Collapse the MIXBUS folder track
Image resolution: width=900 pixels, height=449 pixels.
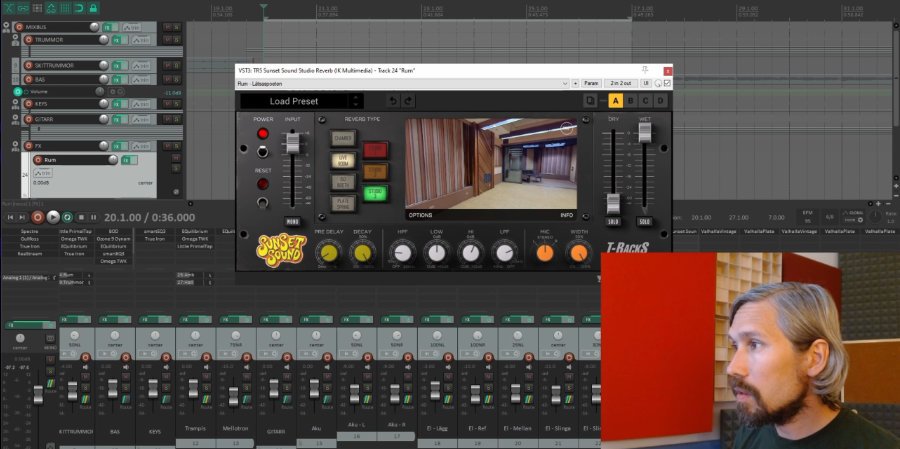tap(7, 27)
